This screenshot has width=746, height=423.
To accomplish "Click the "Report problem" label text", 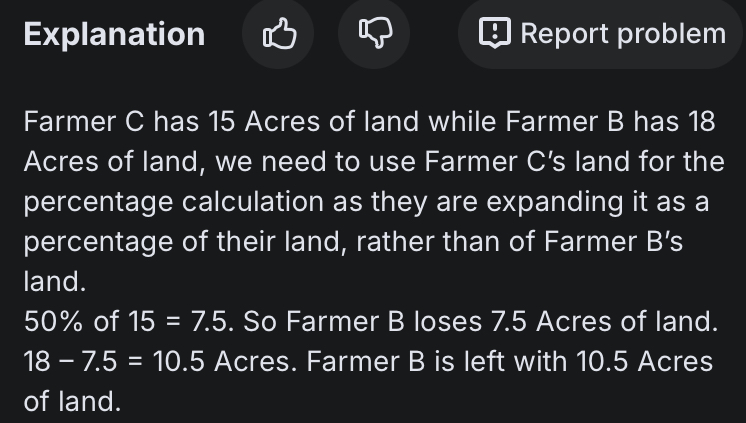I will [622, 34].
